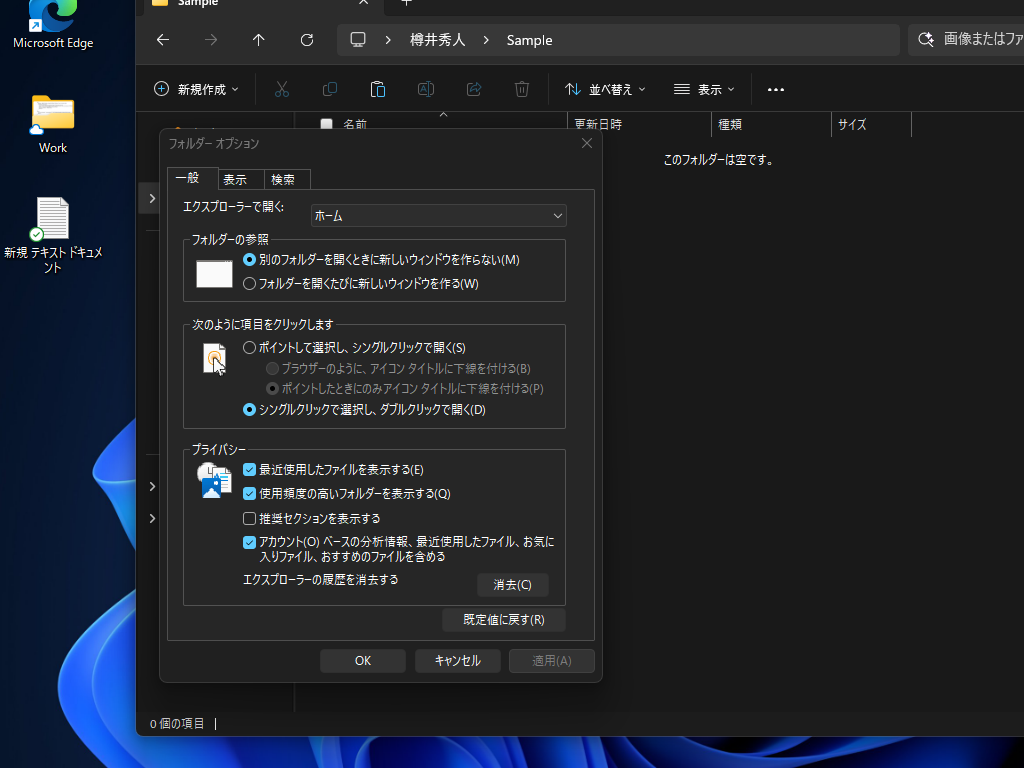This screenshot has height=768, width=1024.
Task: Expand the middle navigation pane chevron
Action: [152, 487]
